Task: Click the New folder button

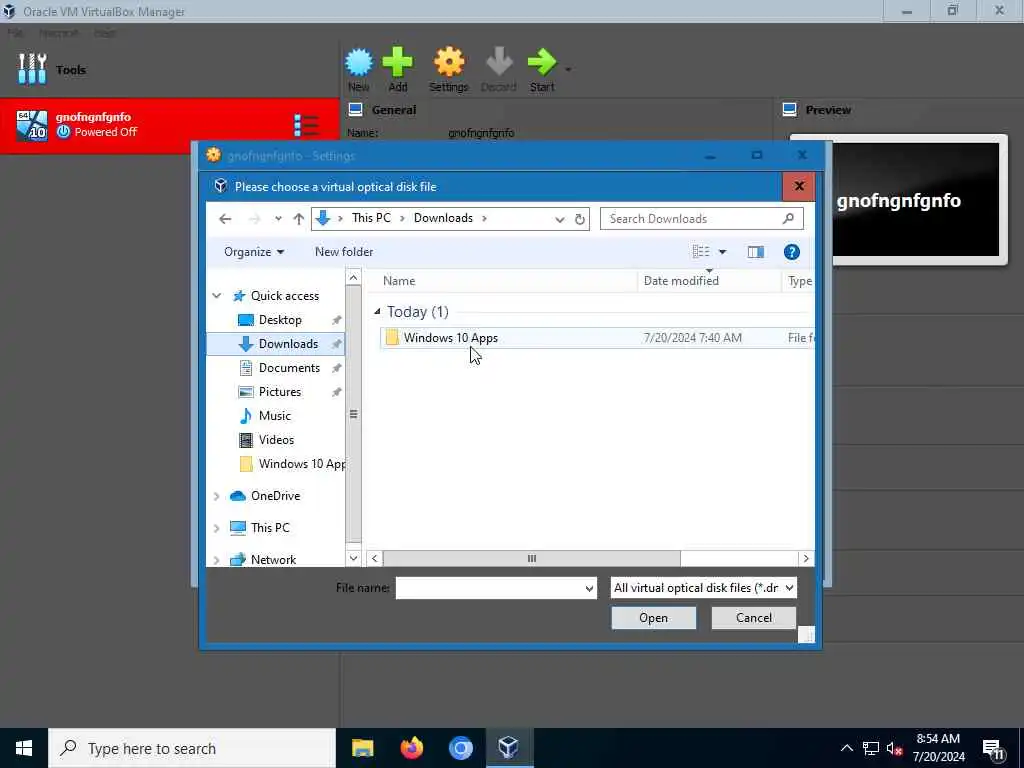Action: tap(344, 252)
